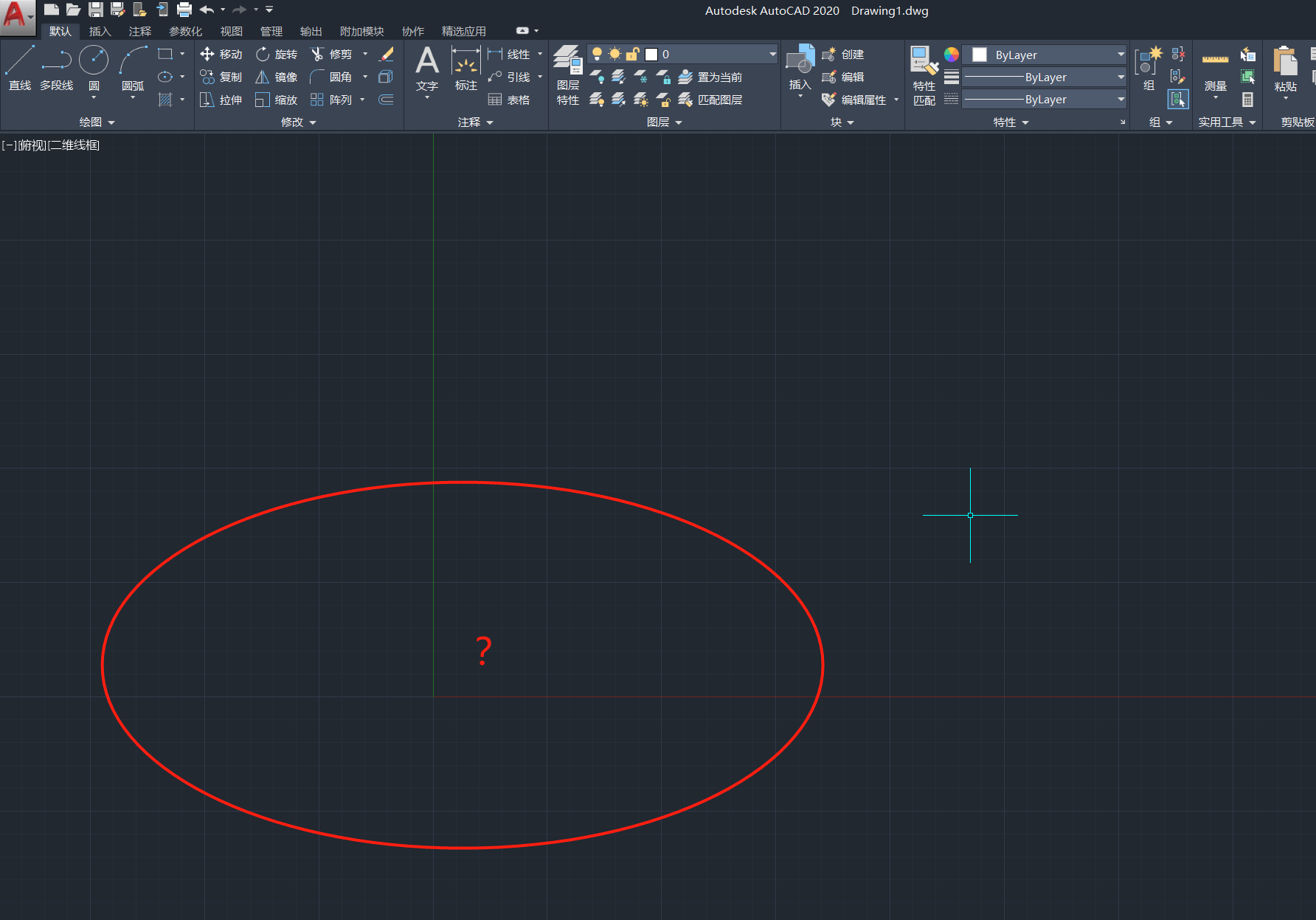1316x920 pixels.
Task: Switch to the 视图 ribbon tab
Action: pyautogui.click(x=231, y=31)
